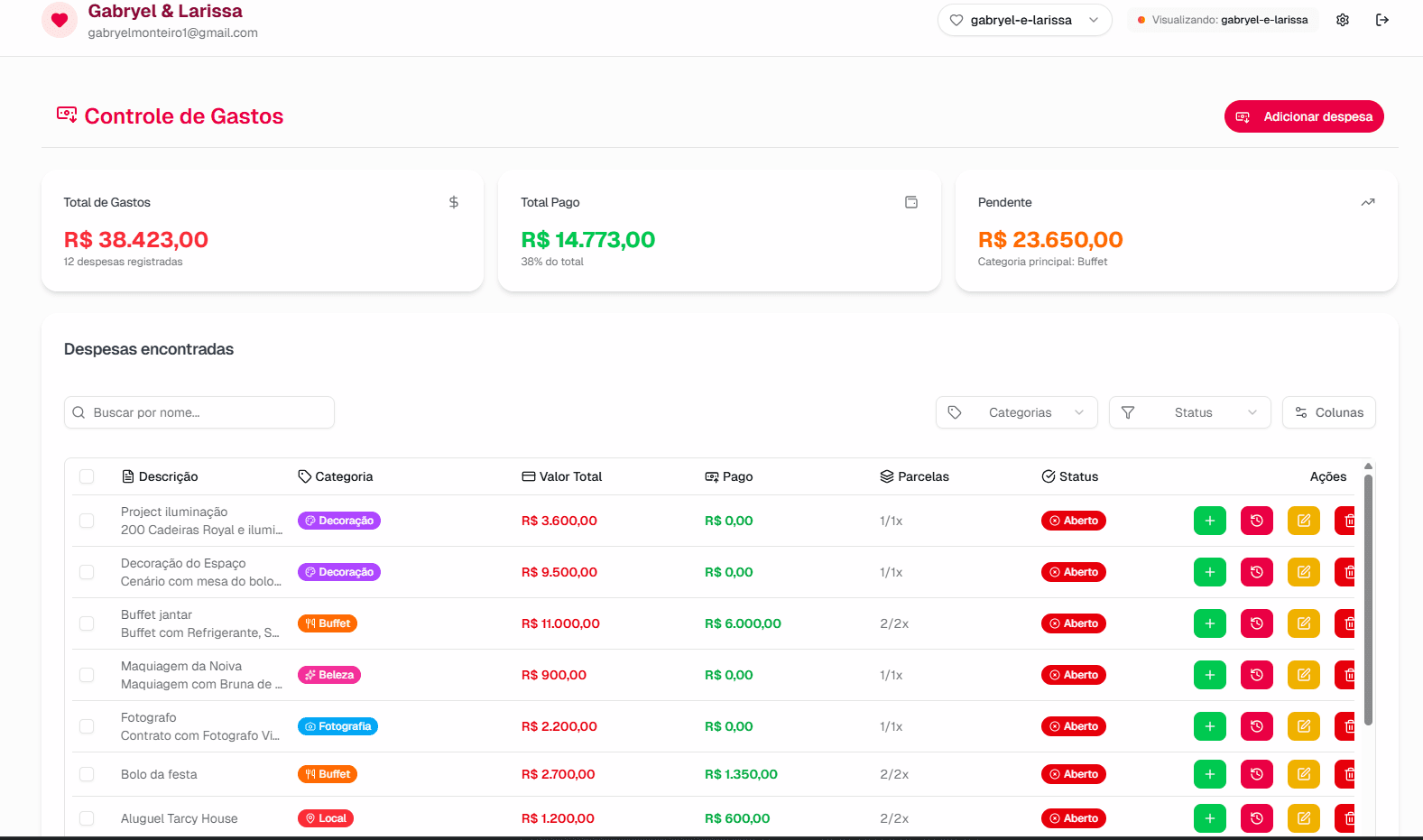
Task: Open the gabryel-e-larissa wedding selector
Action: point(1024,20)
